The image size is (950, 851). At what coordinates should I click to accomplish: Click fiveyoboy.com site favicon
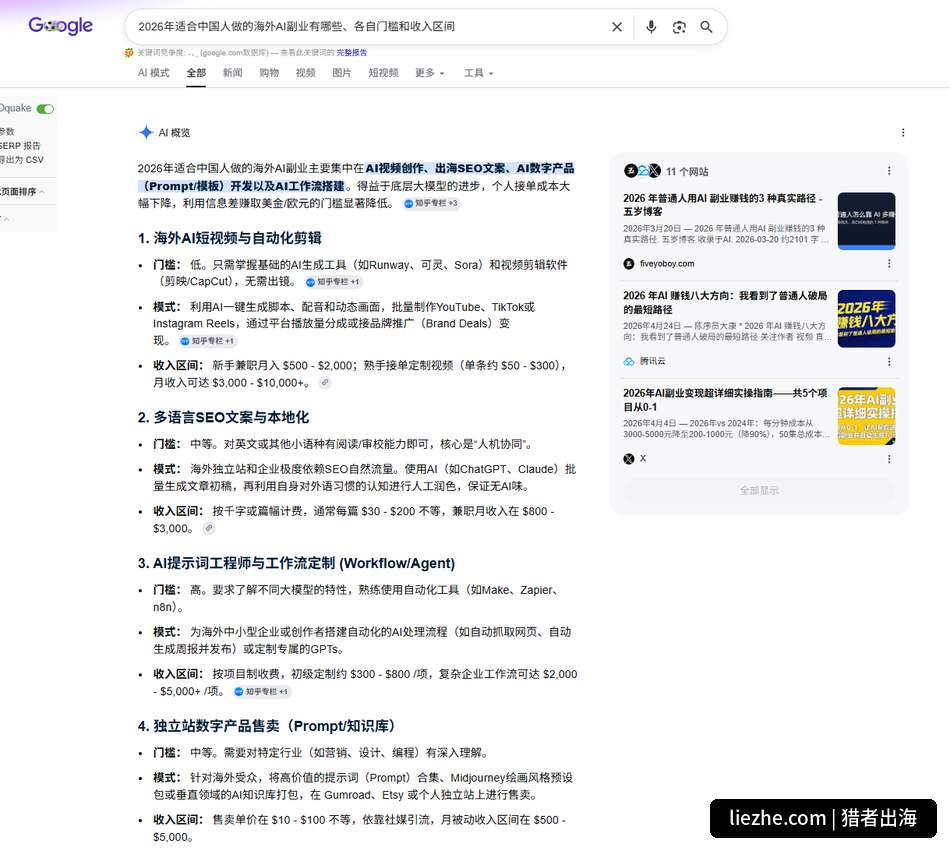point(629,263)
